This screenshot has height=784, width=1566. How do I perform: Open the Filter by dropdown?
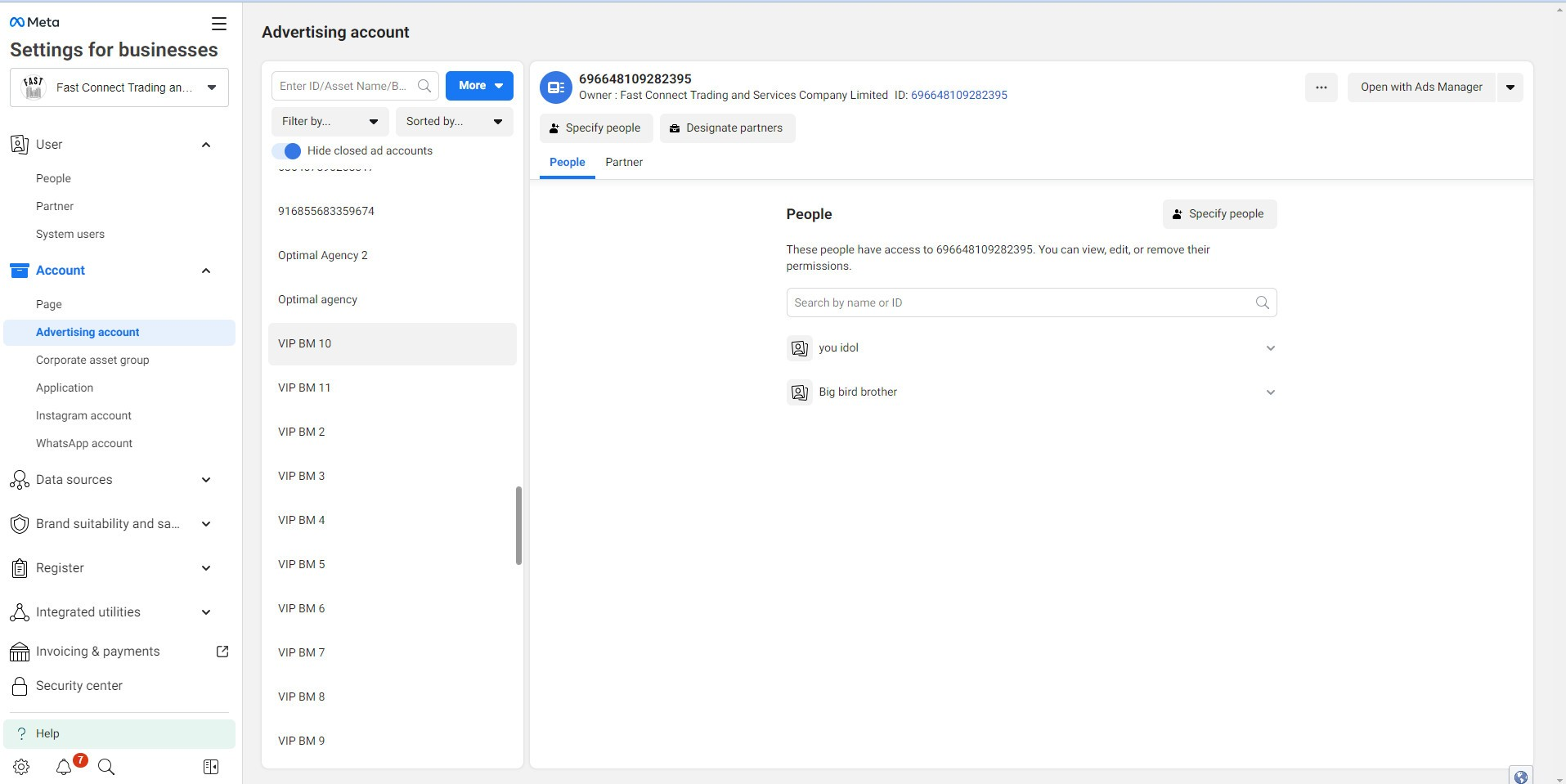330,122
